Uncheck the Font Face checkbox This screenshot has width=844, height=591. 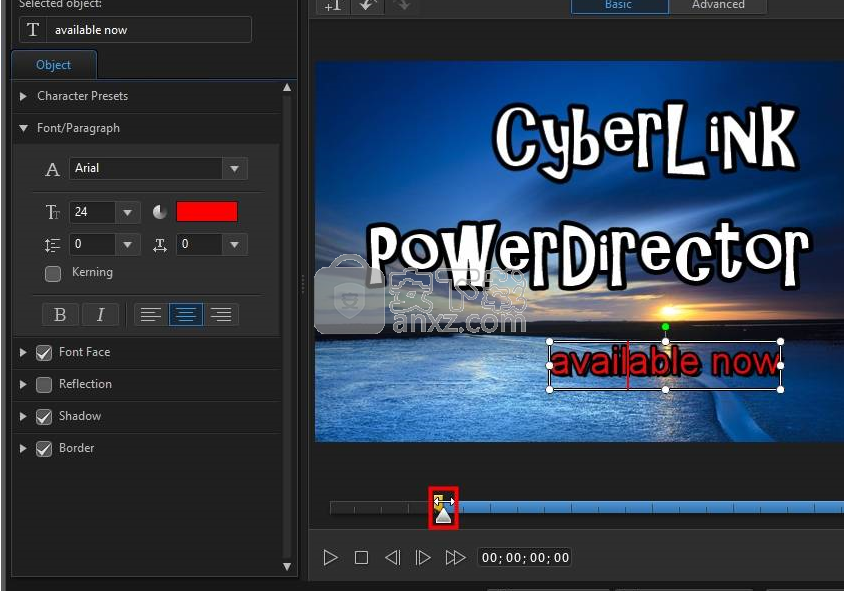pos(44,353)
